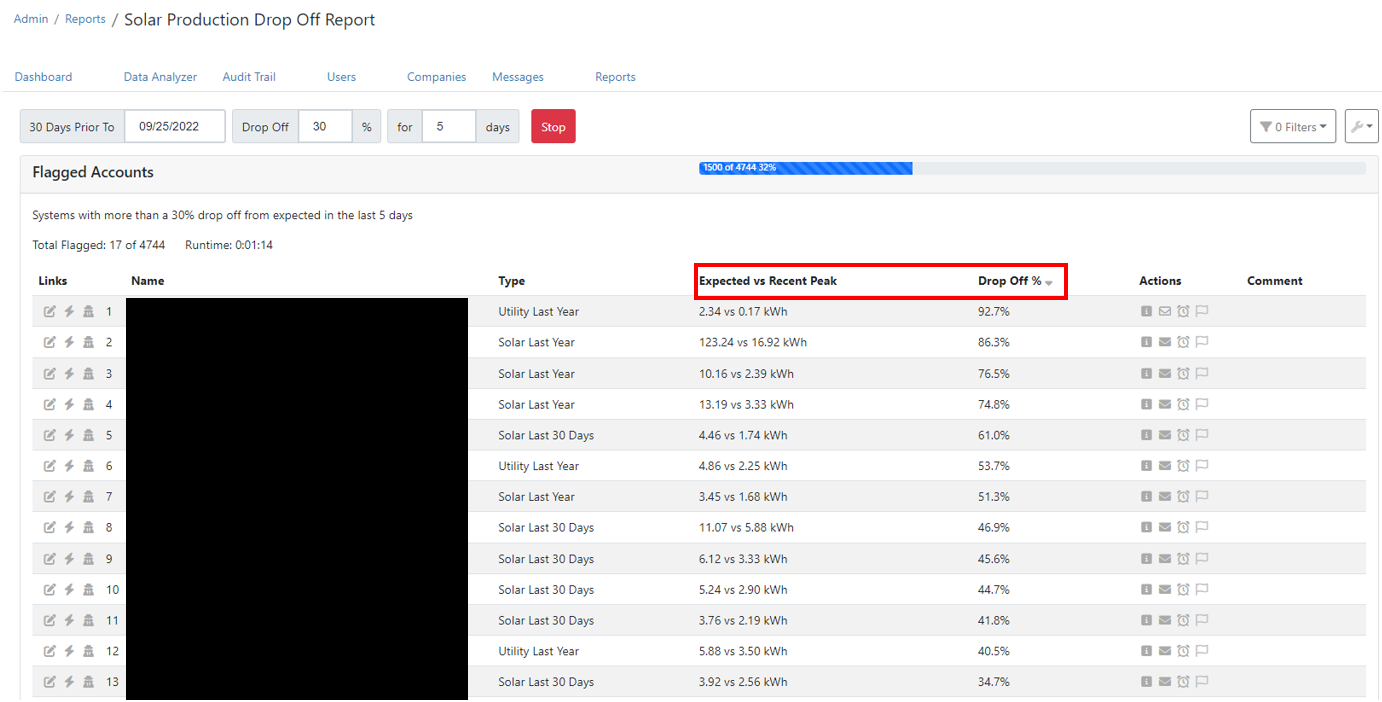This screenshot has width=1382, height=702.
Task: Click the utility building icon in row 6
Action: coord(88,466)
